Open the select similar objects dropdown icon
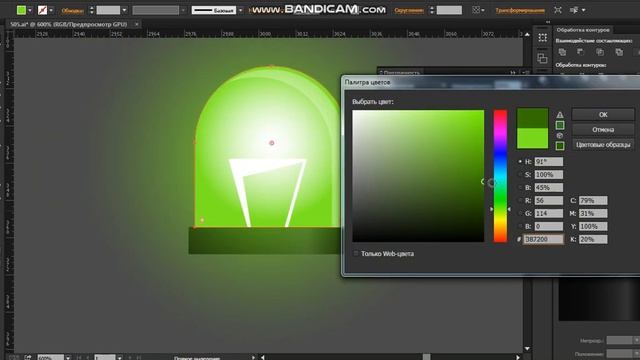The image size is (640, 360). pos(577,10)
